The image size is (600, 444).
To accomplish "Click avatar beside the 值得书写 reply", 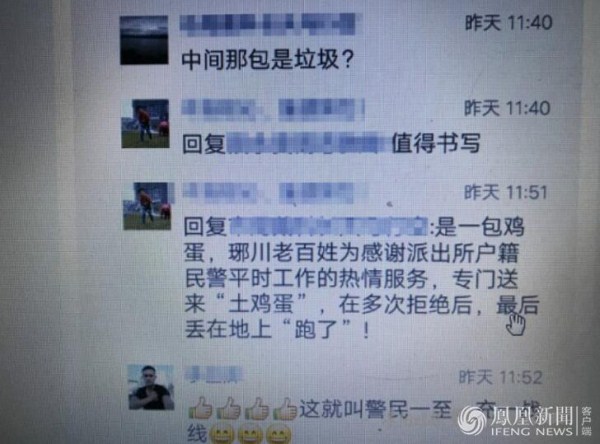I will [145, 124].
